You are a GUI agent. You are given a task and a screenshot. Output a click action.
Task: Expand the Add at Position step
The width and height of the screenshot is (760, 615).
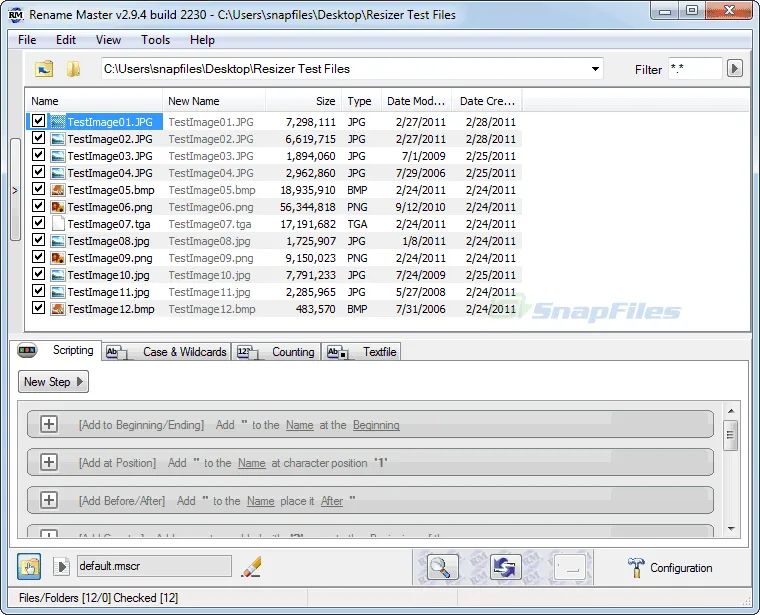(48, 462)
